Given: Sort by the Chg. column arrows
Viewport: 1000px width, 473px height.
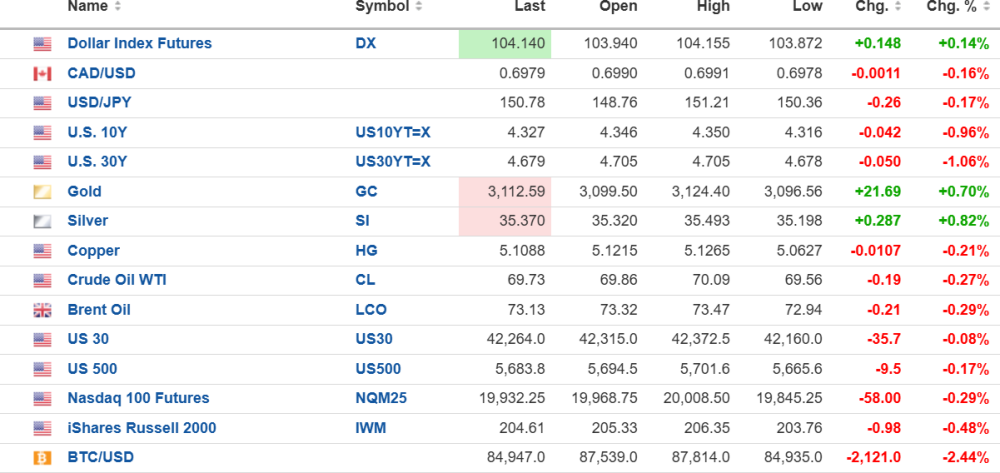Looking at the screenshot, I should point(896,6).
